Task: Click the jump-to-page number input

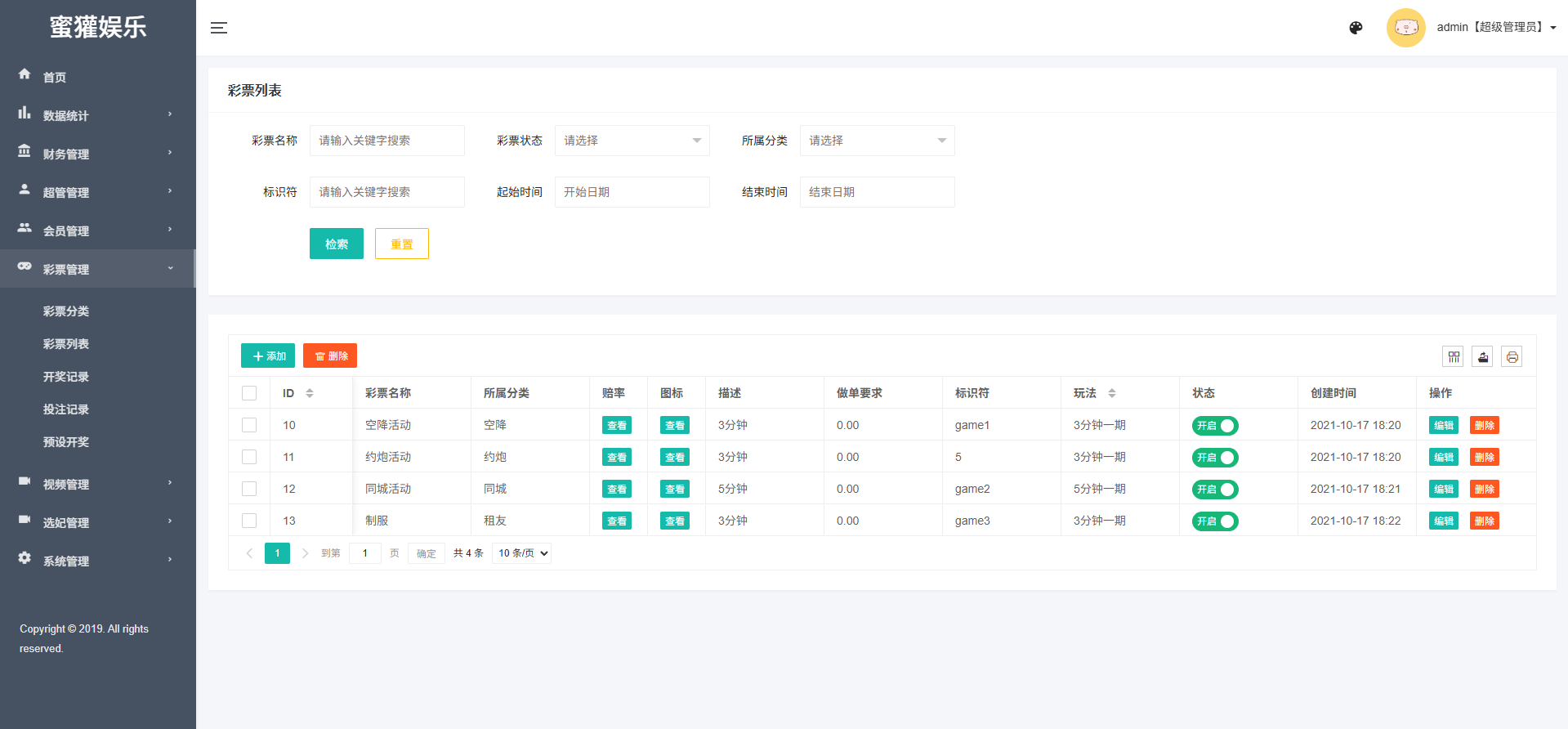Action: click(365, 553)
